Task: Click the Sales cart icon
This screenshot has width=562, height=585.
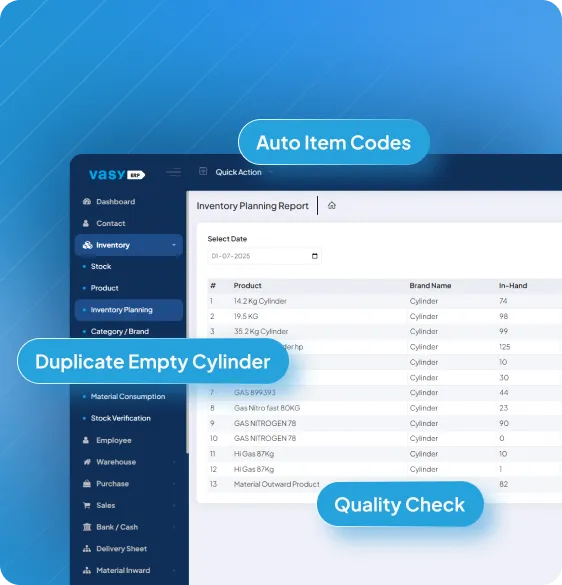Action: [87, 505]
